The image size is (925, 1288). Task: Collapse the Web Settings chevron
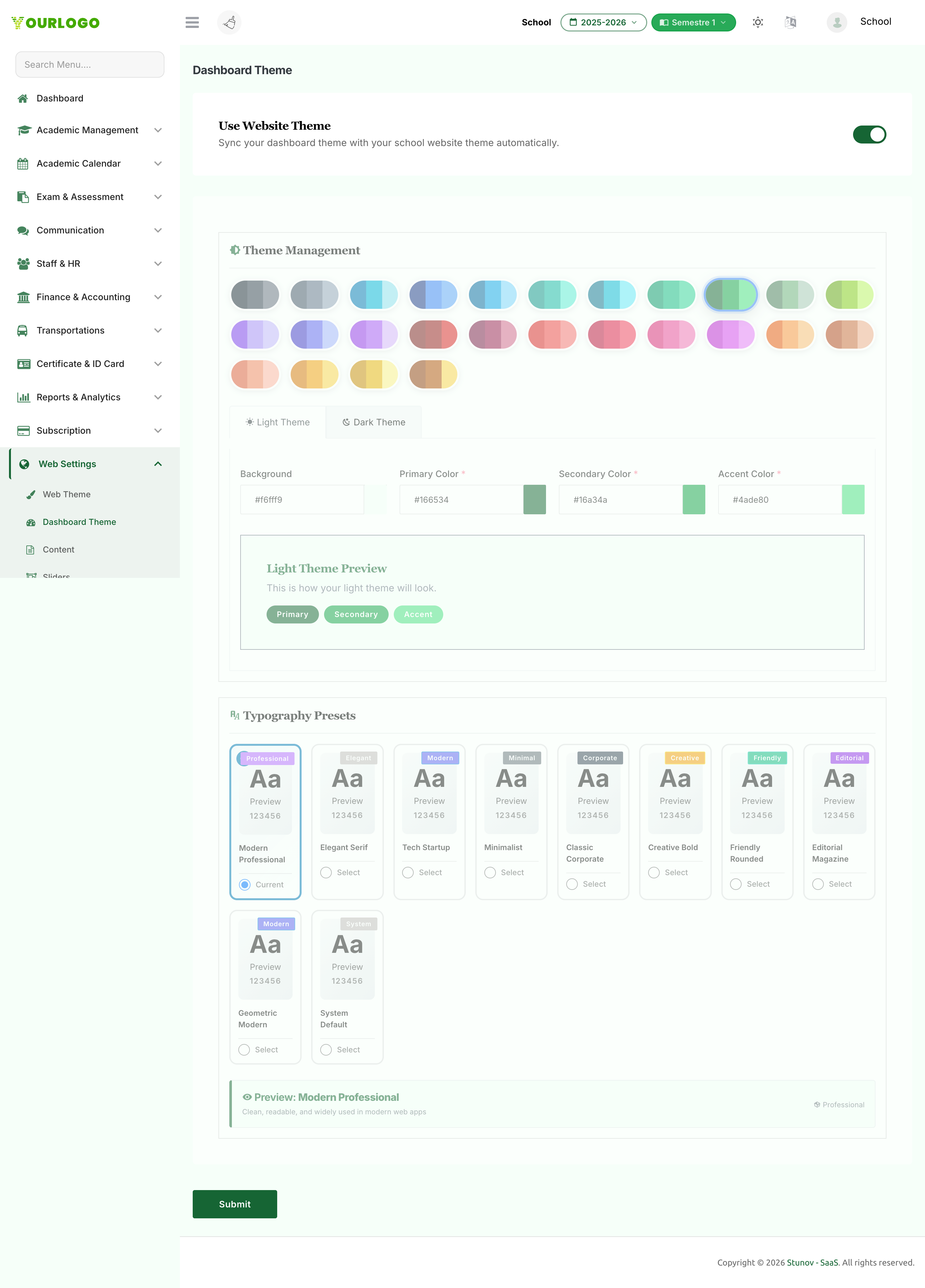tap(158, 464)
